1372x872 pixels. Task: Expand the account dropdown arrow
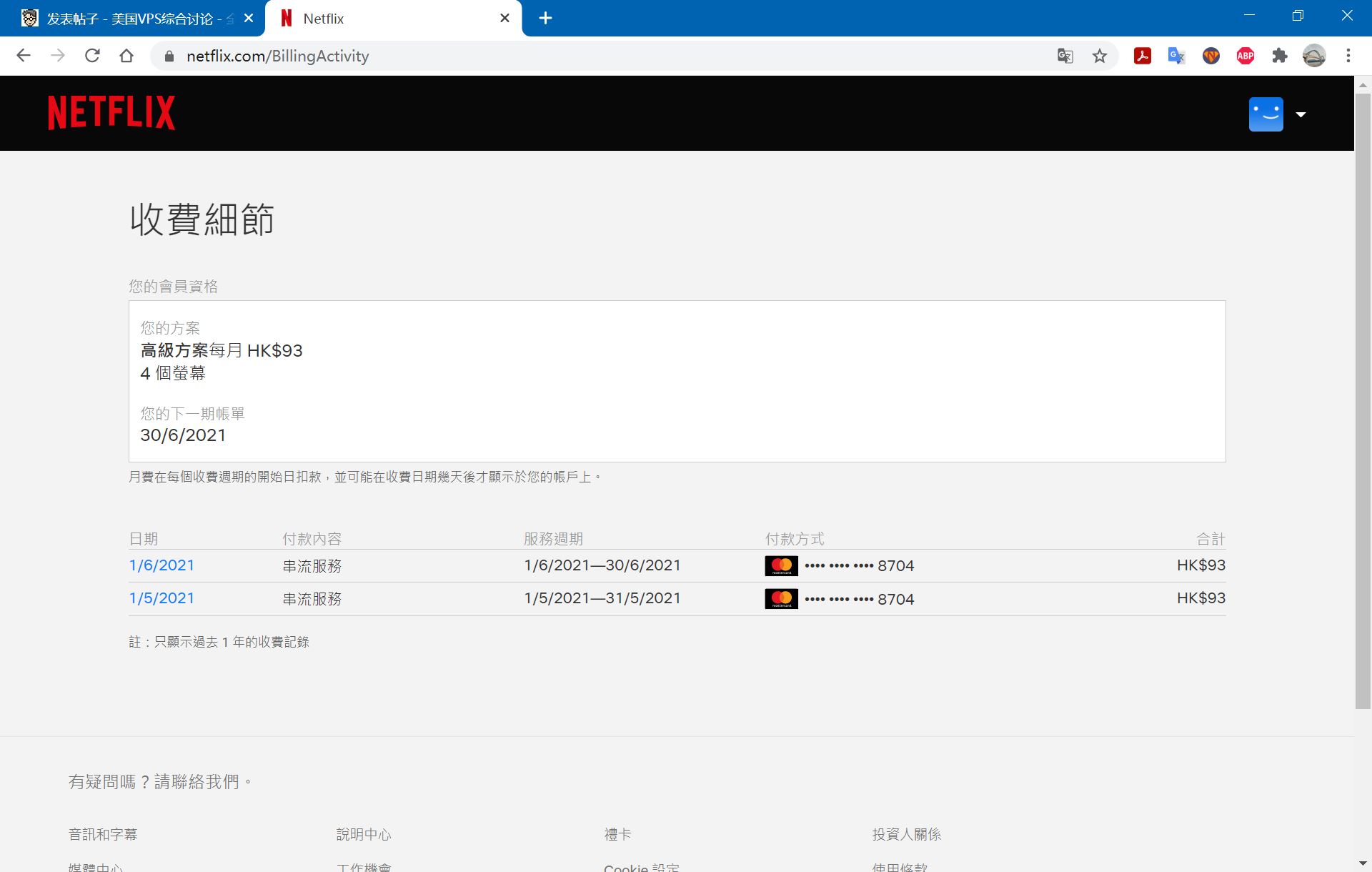point(1301,114)
